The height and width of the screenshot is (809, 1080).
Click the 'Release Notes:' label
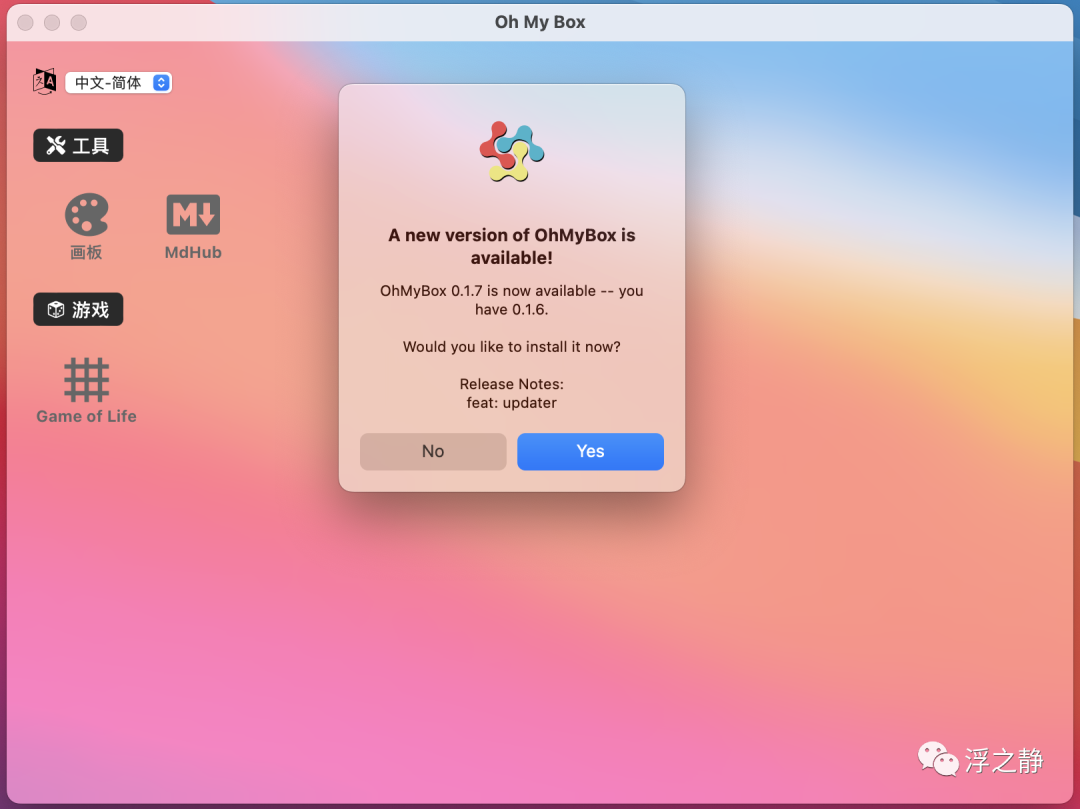[511, 384]
